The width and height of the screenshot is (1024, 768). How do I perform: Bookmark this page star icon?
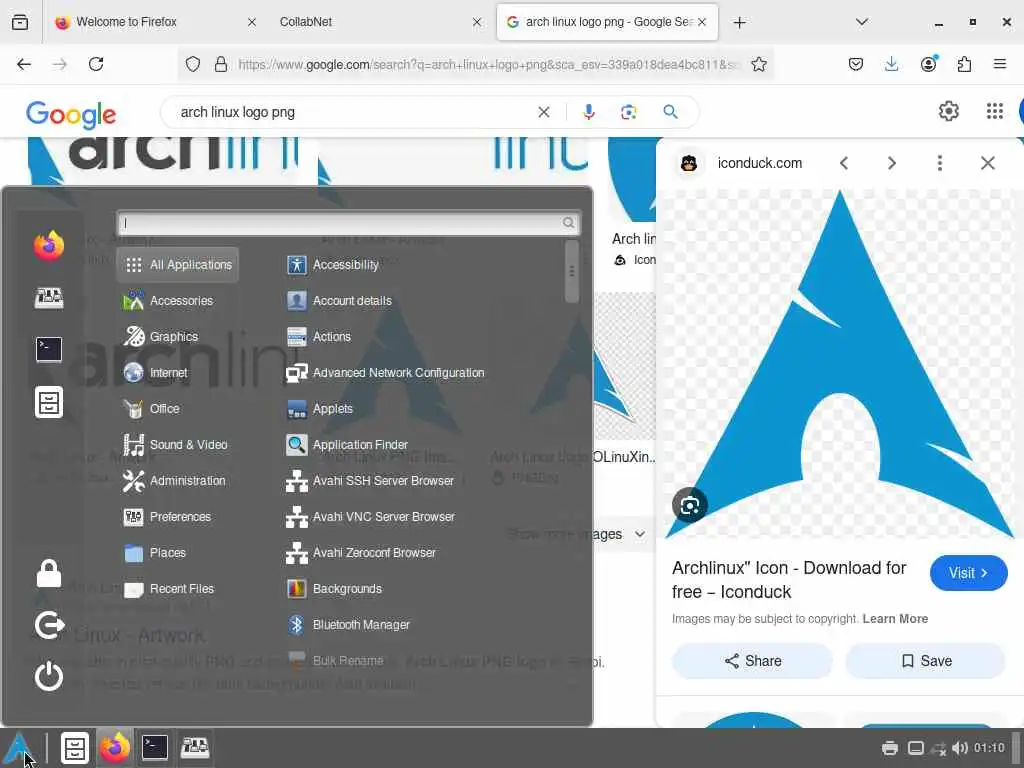coord(758,64)
